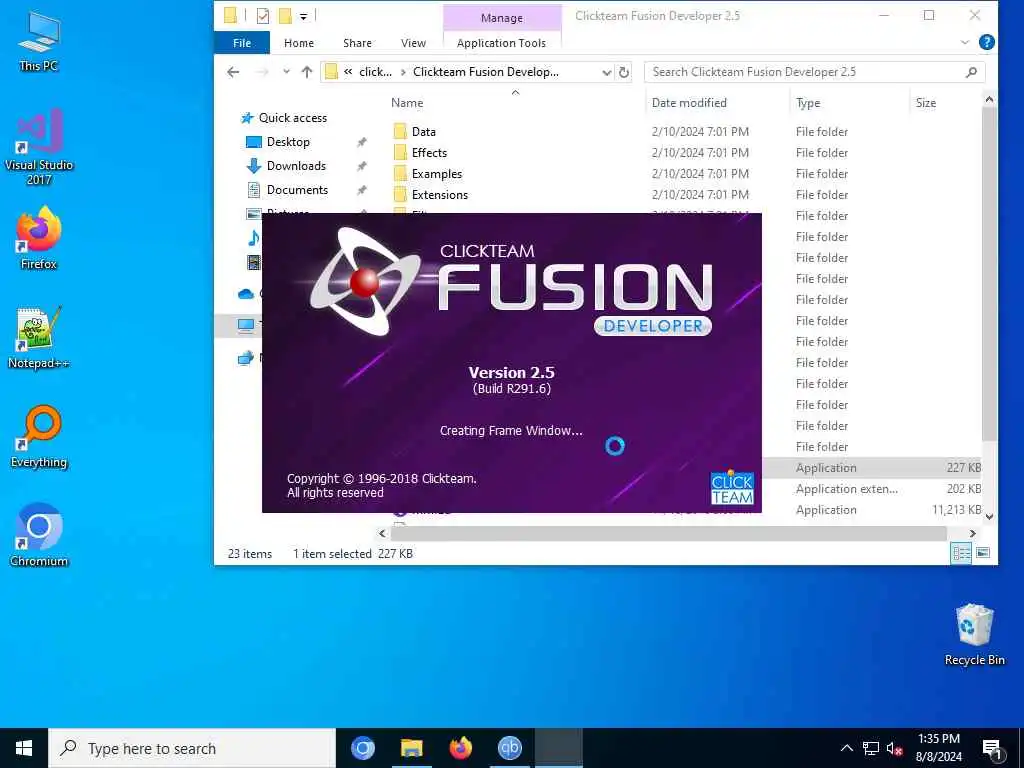Image resolution: width=1024 pixels, height=768 pixels.
Task: Select the Effects folder
Action: (x=429, y=153)
